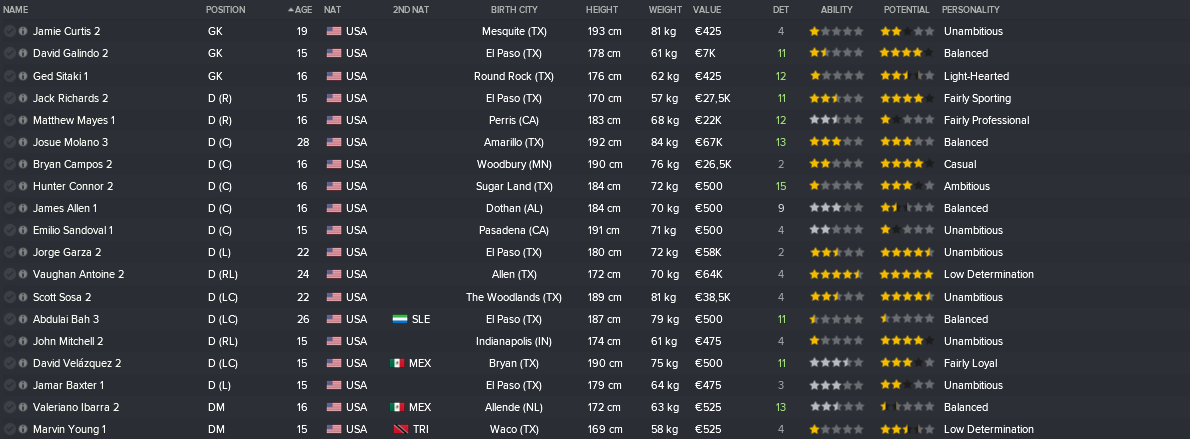Click the Birth City column header
The image size is (1190, 439).
pos(514,10)
